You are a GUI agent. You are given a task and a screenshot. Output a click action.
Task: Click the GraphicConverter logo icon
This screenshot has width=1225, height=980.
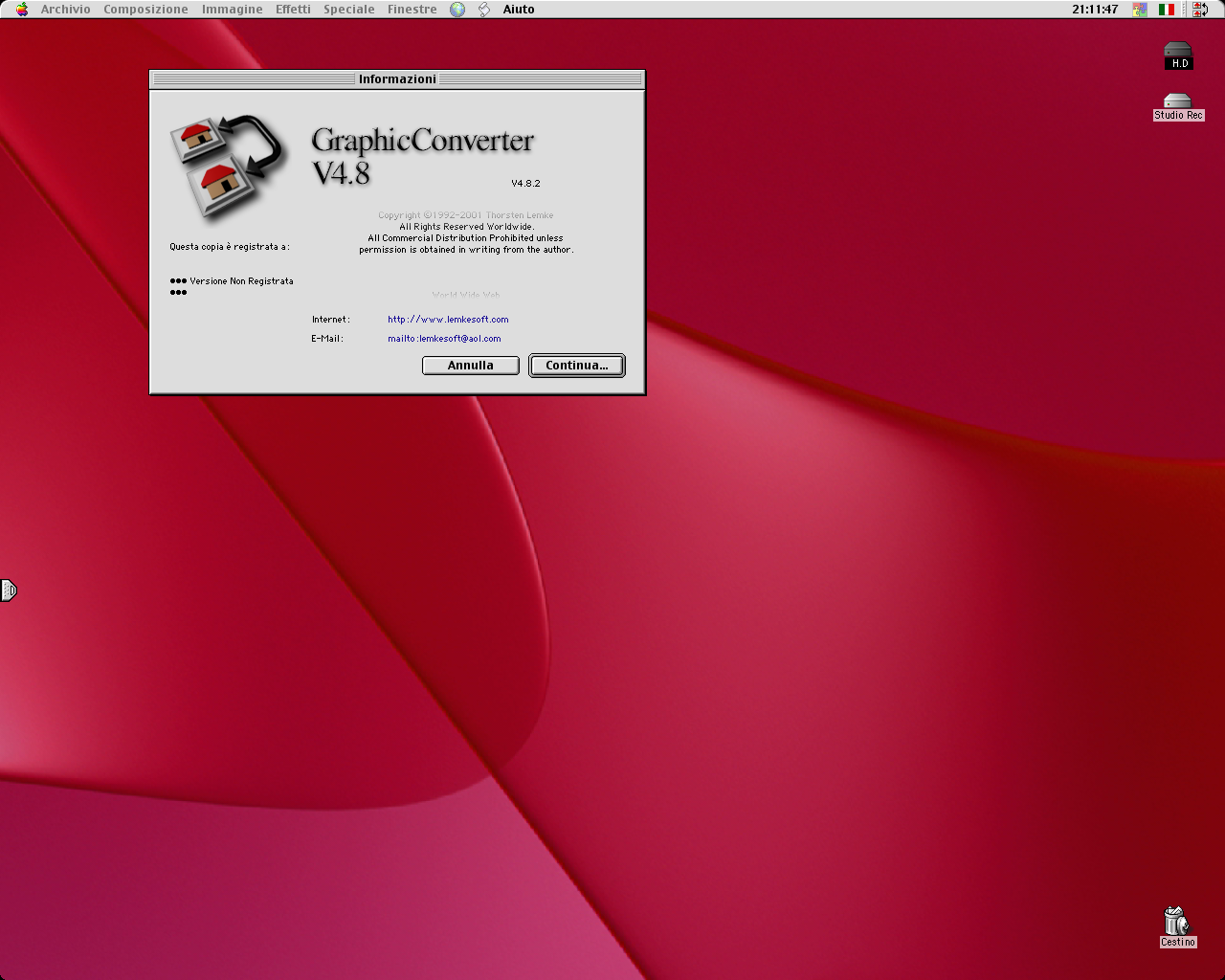click(230, 168)
